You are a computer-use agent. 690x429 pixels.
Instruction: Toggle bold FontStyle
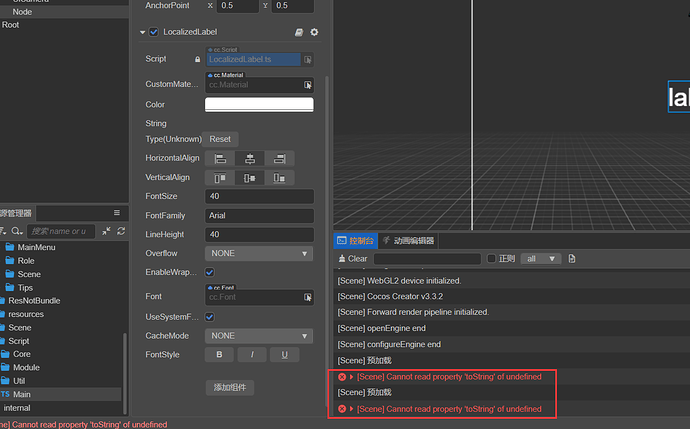pyautogui.click(x=219, y=355)
